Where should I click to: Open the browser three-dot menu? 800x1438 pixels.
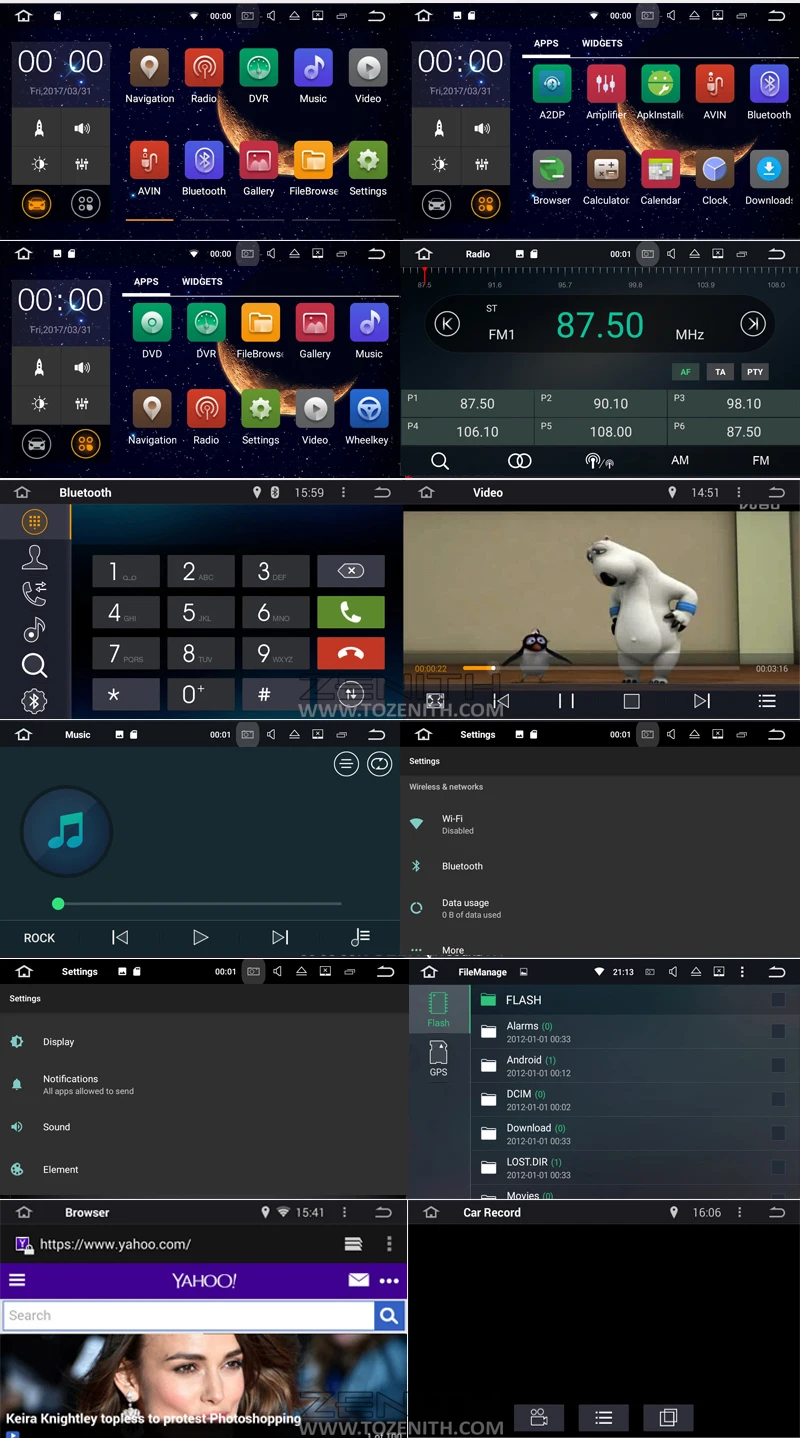(x=389, y=1244)
